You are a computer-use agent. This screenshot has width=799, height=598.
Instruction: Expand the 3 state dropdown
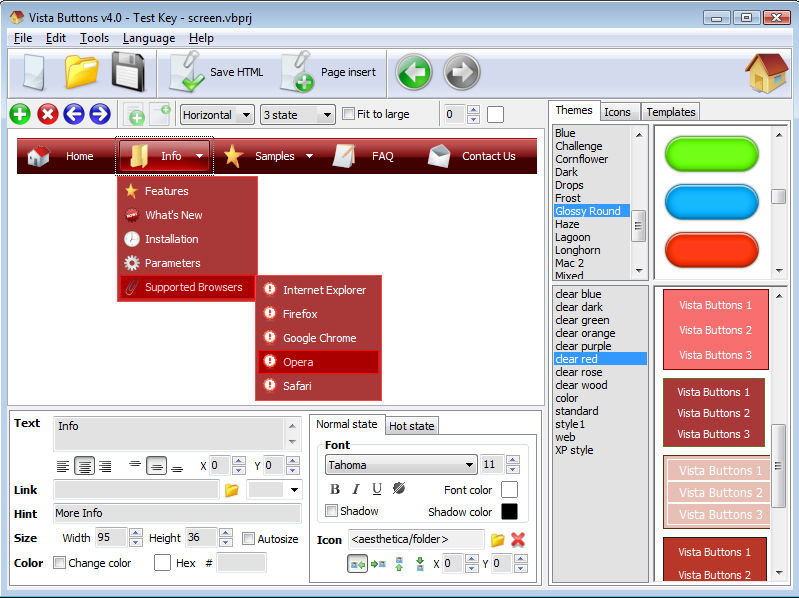pyautogui.click(x=297, y=115)
